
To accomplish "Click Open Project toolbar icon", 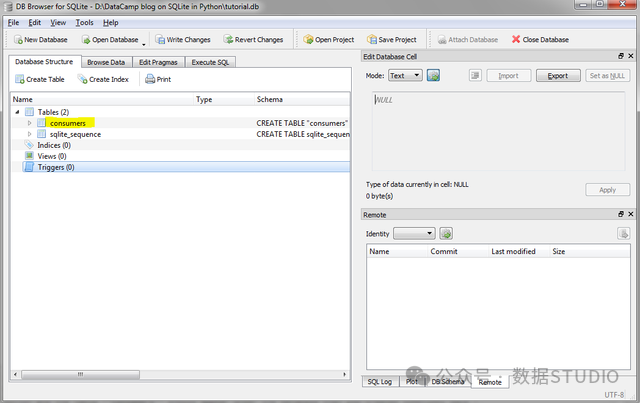I will click(308, 40).
